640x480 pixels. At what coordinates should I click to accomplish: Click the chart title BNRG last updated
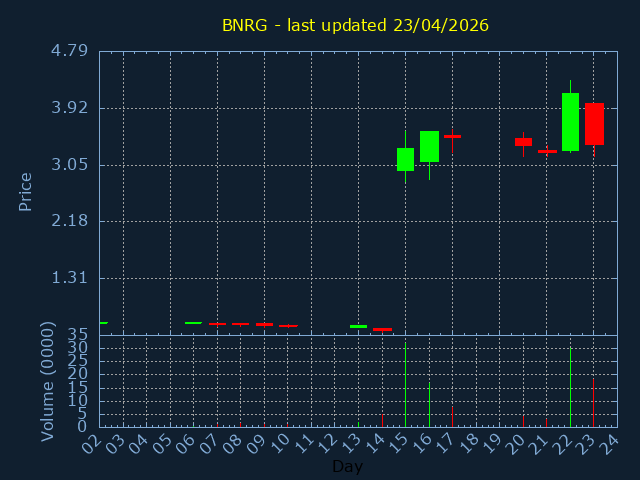tap(355, 25)
